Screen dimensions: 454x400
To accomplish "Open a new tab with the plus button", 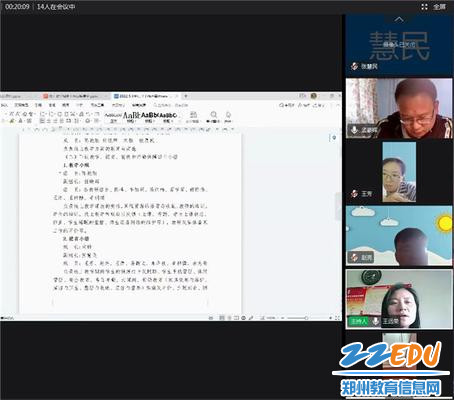I will 186,96.
